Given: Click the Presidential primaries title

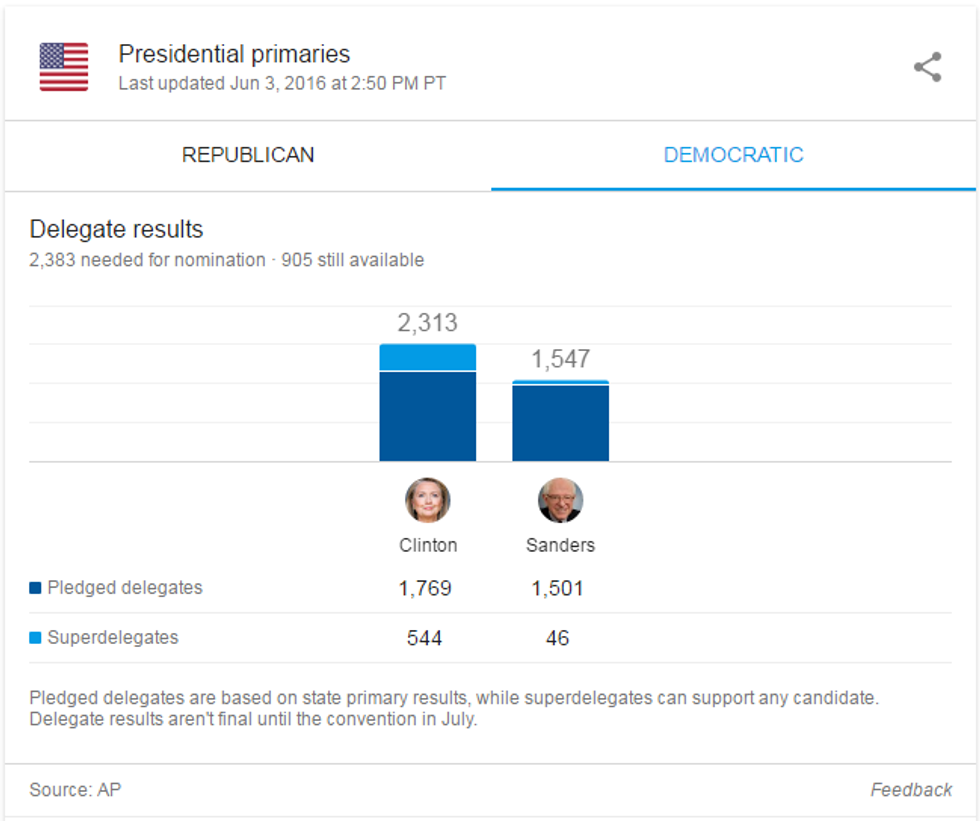Looking at the screenshot, I should coord(234,54).
